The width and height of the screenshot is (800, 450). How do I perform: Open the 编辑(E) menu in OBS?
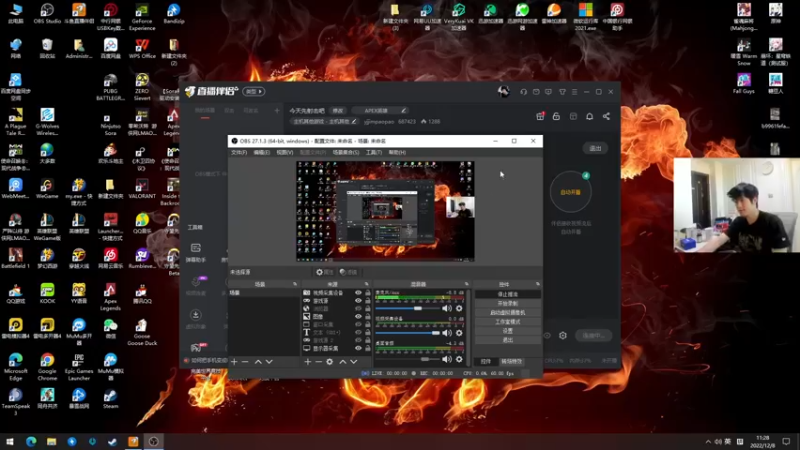pos(262,153)
